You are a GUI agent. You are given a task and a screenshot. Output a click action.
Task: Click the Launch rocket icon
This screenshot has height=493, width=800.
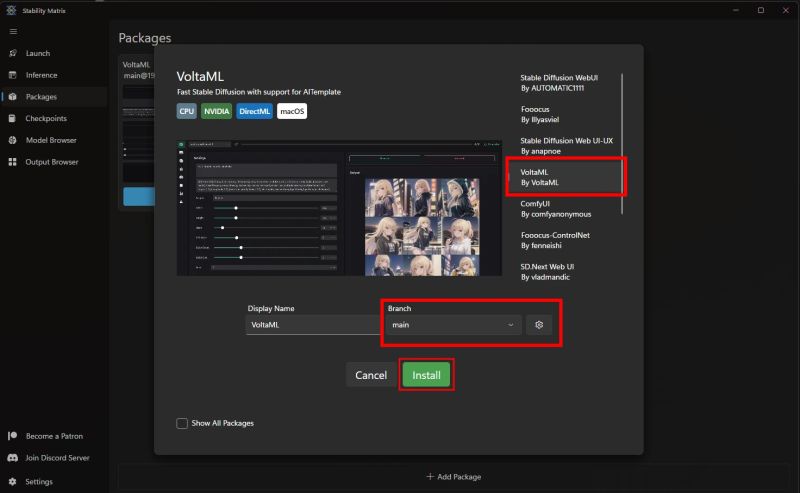(13, 53)
